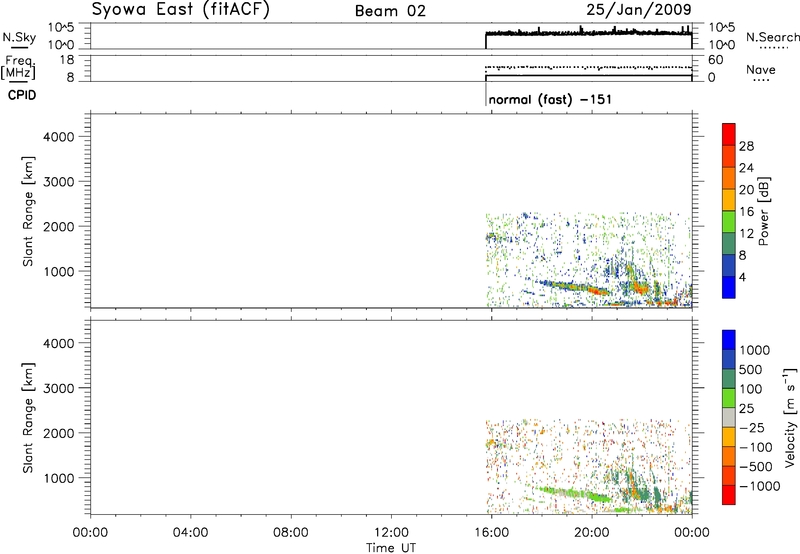The image size is (800, 554).
Task: Click the "4000" range tick in Power panel
Action: point(59,137)
